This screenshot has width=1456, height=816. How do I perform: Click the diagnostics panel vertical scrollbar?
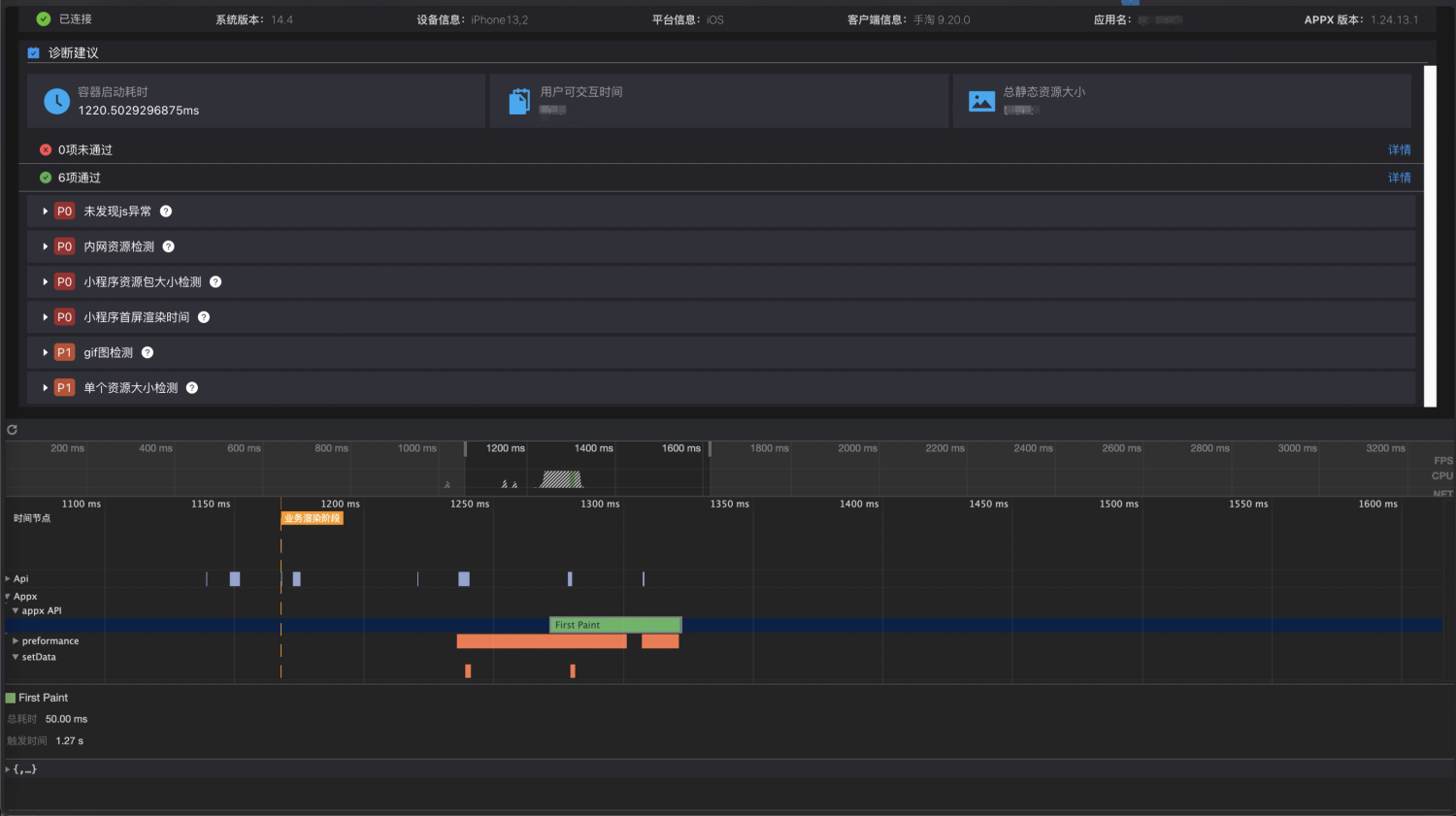coord(1430,236)
